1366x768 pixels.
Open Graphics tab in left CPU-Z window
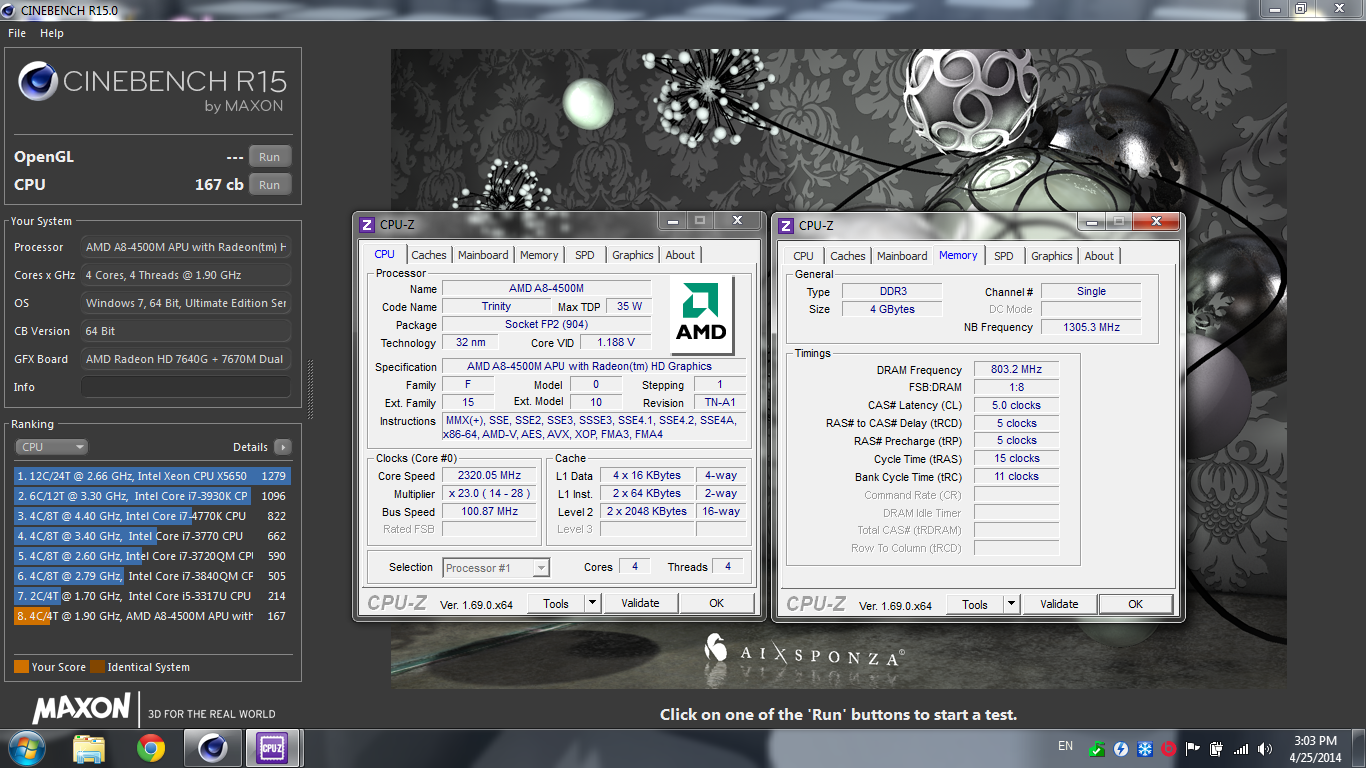pos(633,255)
